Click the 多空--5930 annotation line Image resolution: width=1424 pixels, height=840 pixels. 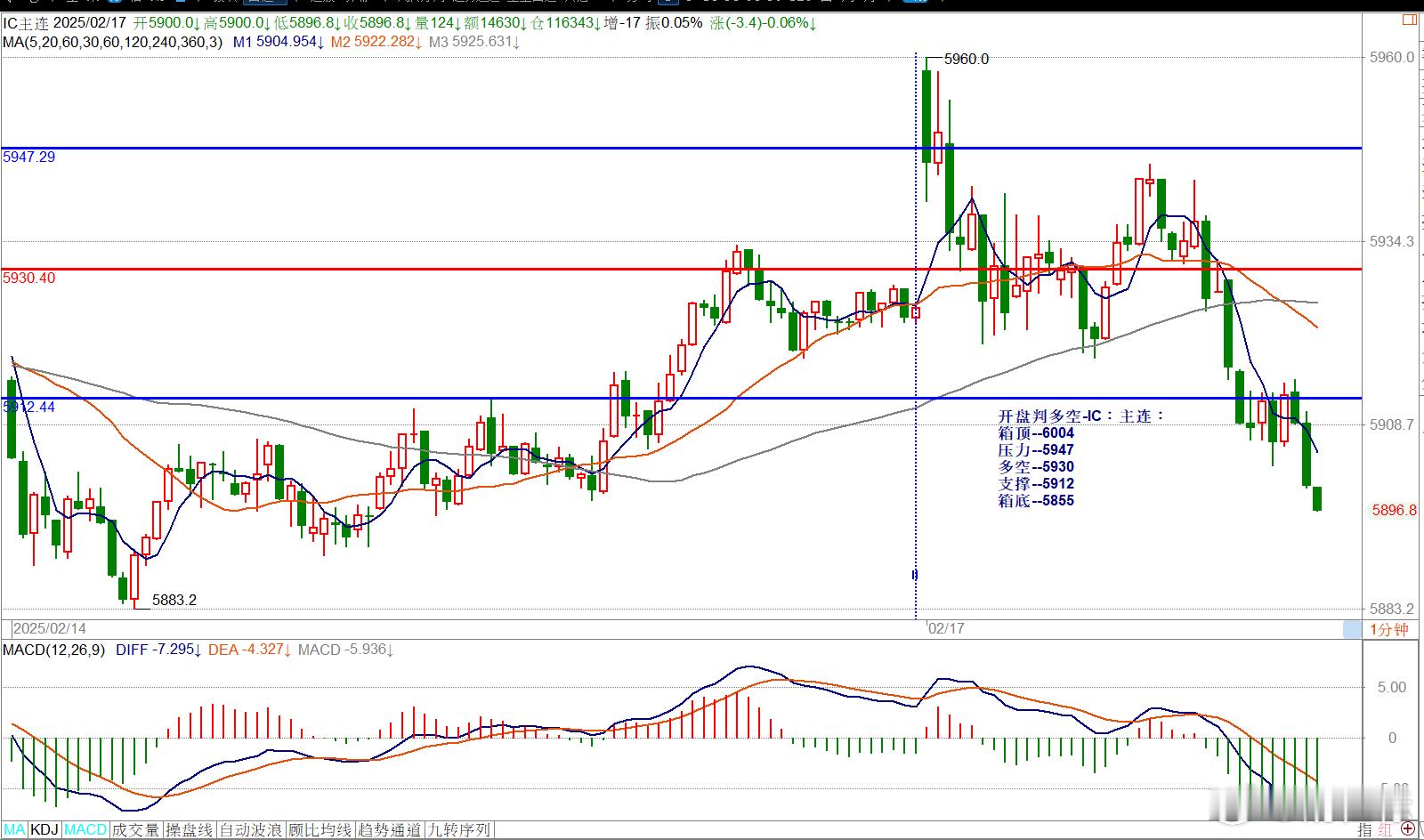[1036, 467]
